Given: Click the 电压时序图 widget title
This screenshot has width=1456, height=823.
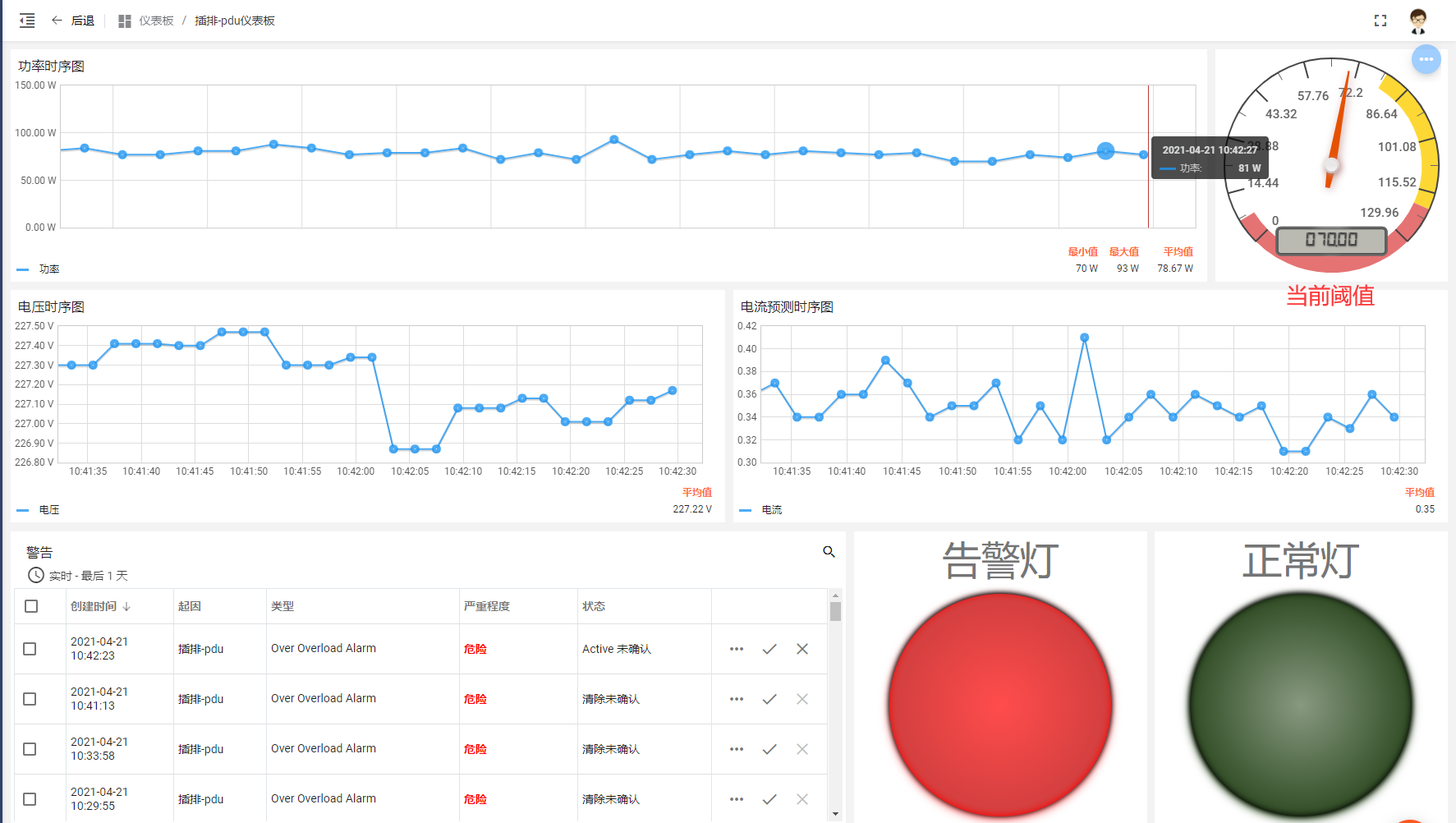Looking at the screenshot, I should 51,307.
